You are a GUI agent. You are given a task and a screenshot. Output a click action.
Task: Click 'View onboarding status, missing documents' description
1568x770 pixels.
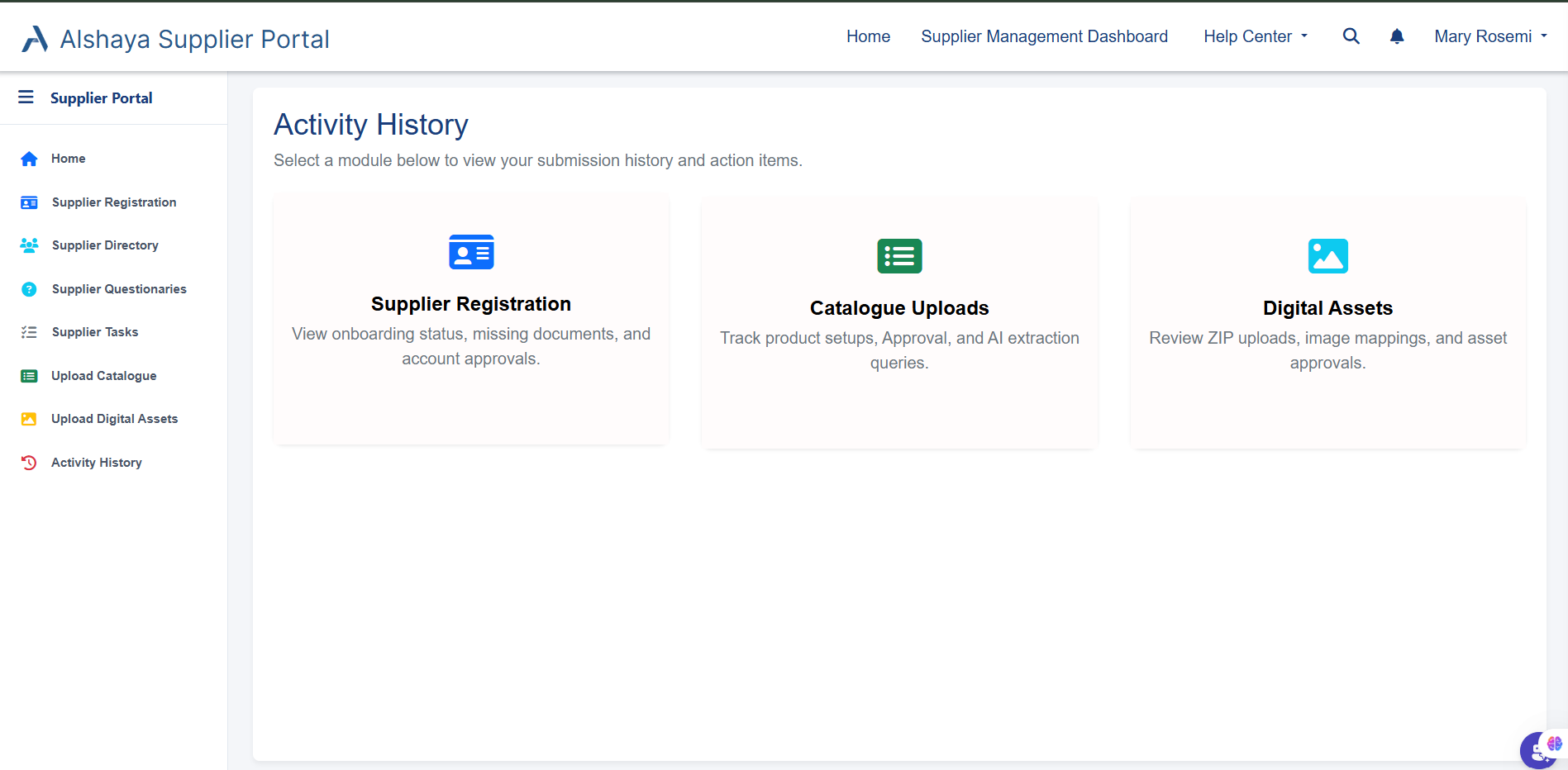pyautogui.click(x=471, y=346)
